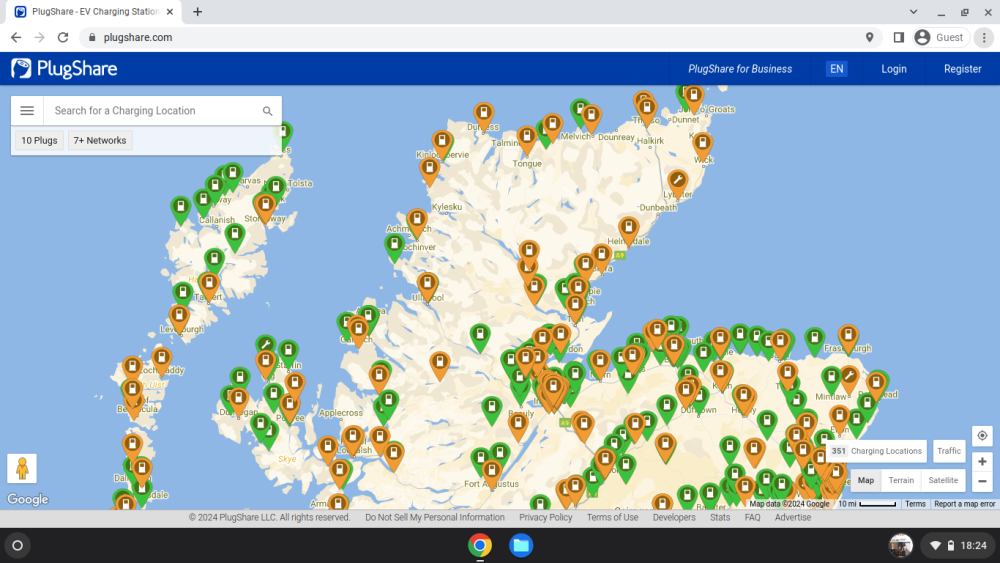Open the Chrome three-dot menu
The height and width of the screenshot is (563, 1000).
point(984,38)
